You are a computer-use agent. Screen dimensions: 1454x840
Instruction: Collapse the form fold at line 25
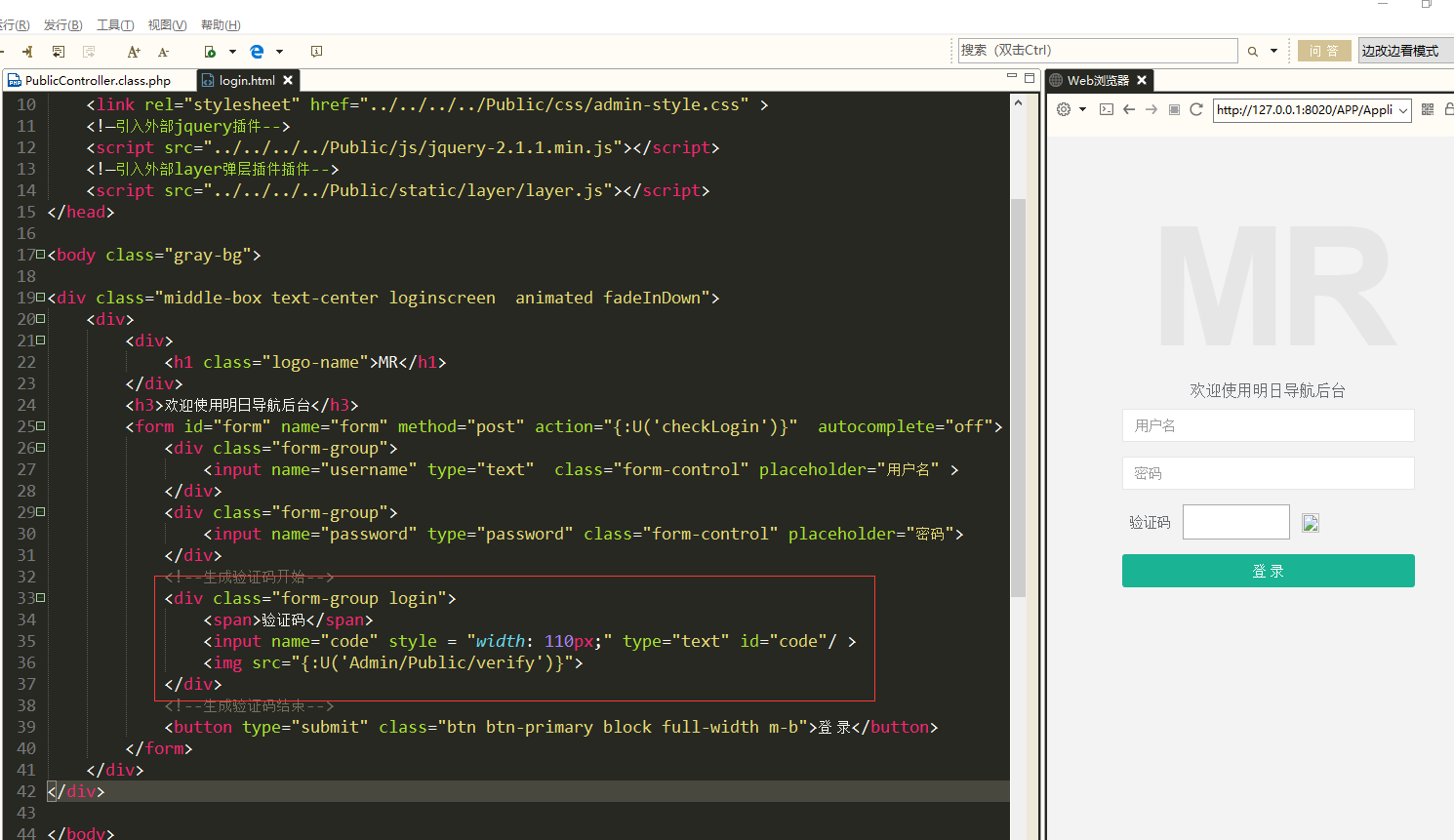(x=40, y=426)
